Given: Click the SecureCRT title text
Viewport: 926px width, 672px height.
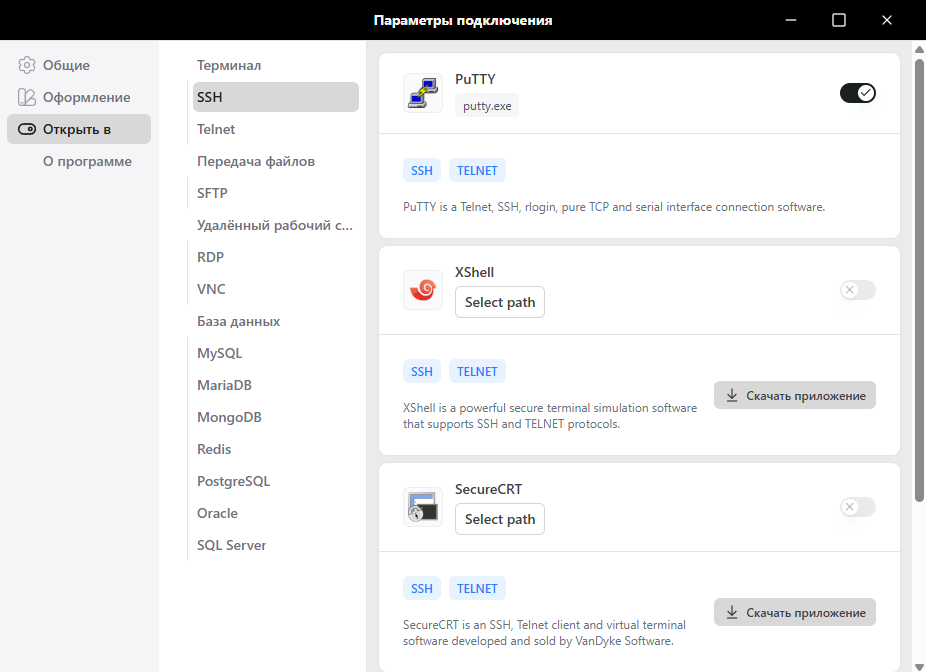Looking at the screenshot, I should tap(488, 489).
